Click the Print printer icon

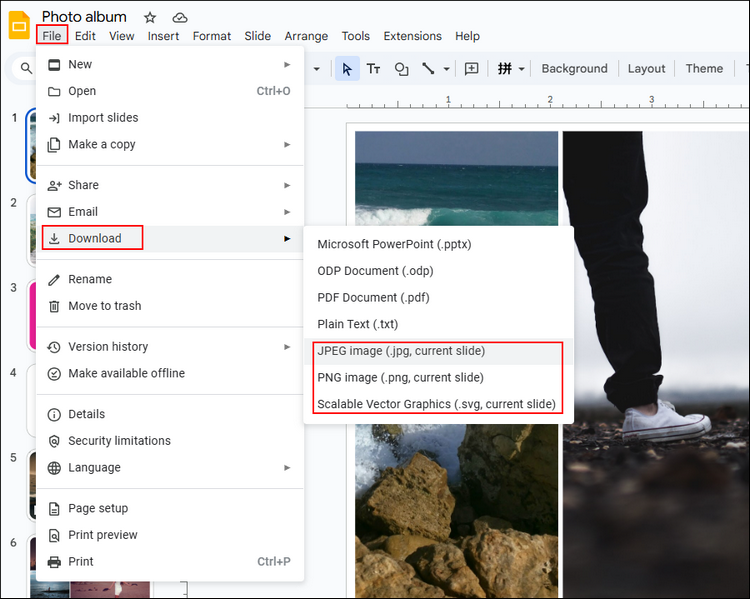(x=54, y=562)
